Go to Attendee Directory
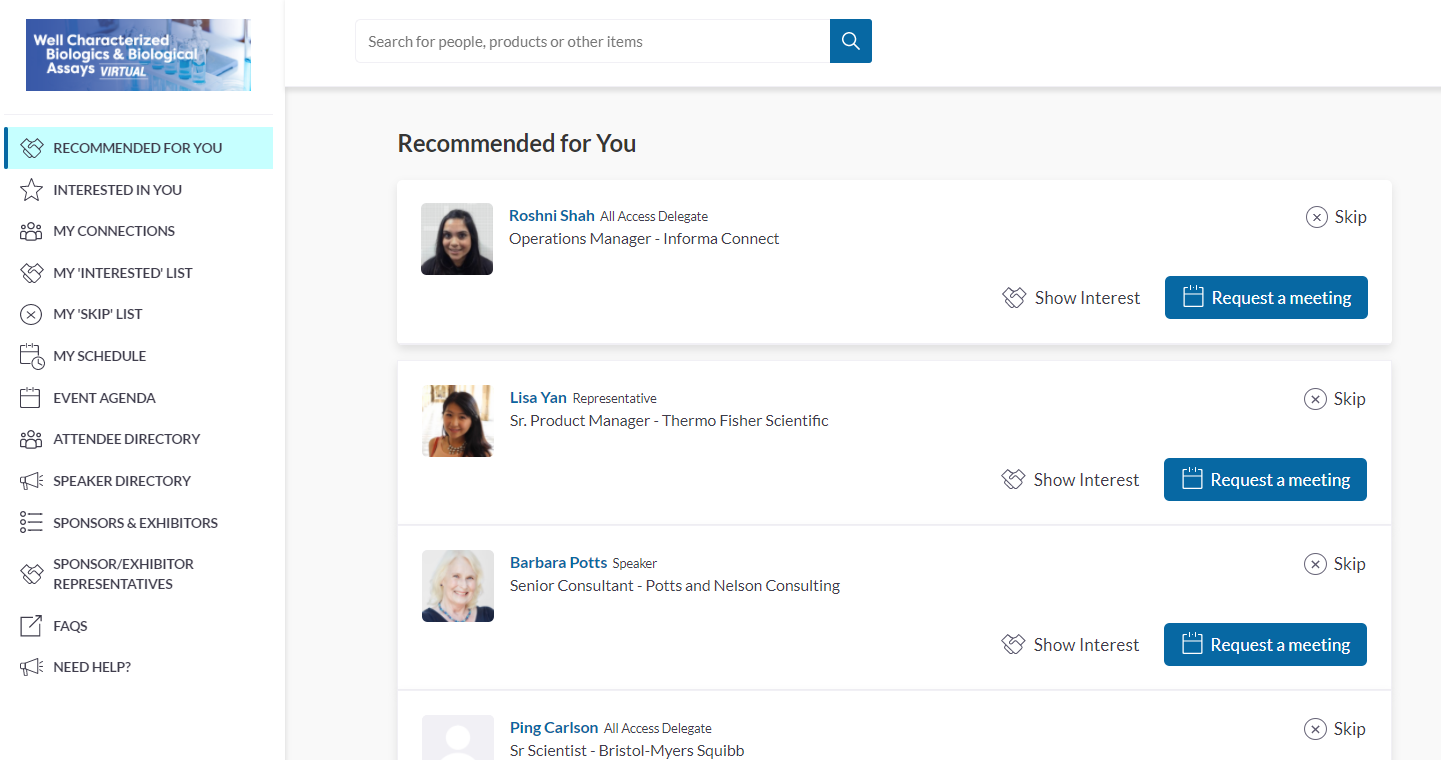The width and height of the screenshot is (1441, 760). click(x=126, y=439)
